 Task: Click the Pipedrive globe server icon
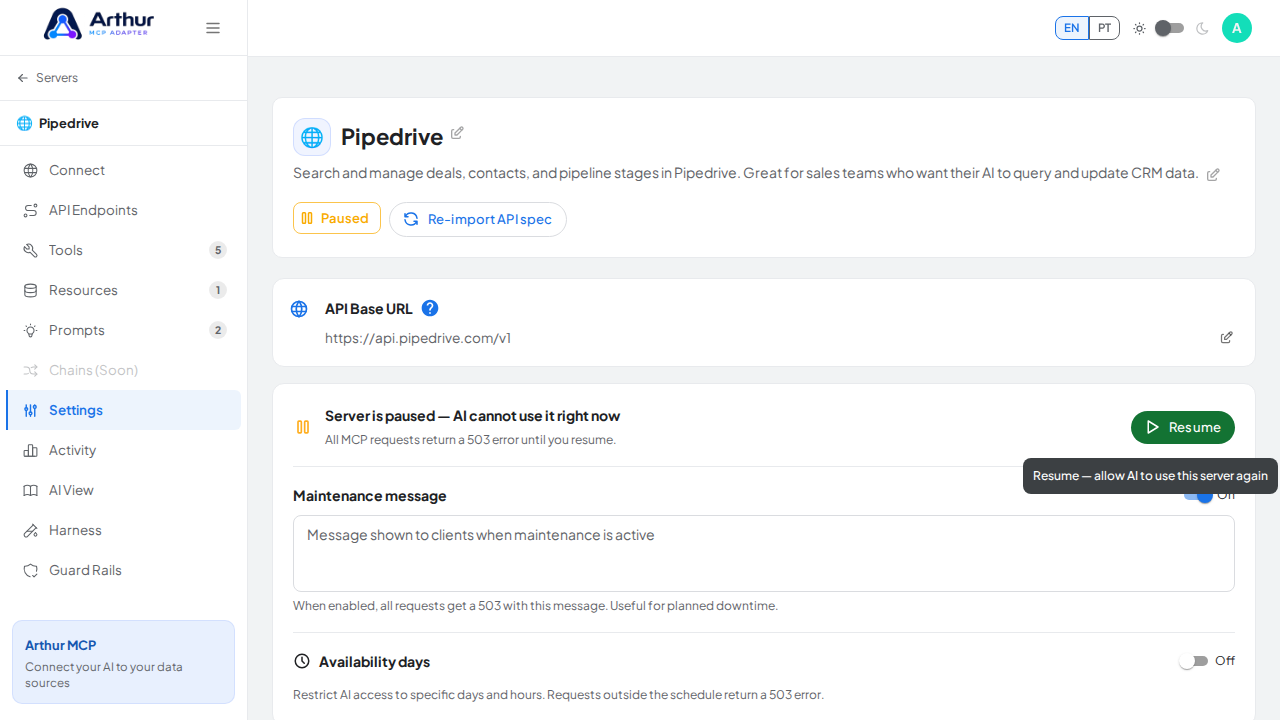(312, 137)
